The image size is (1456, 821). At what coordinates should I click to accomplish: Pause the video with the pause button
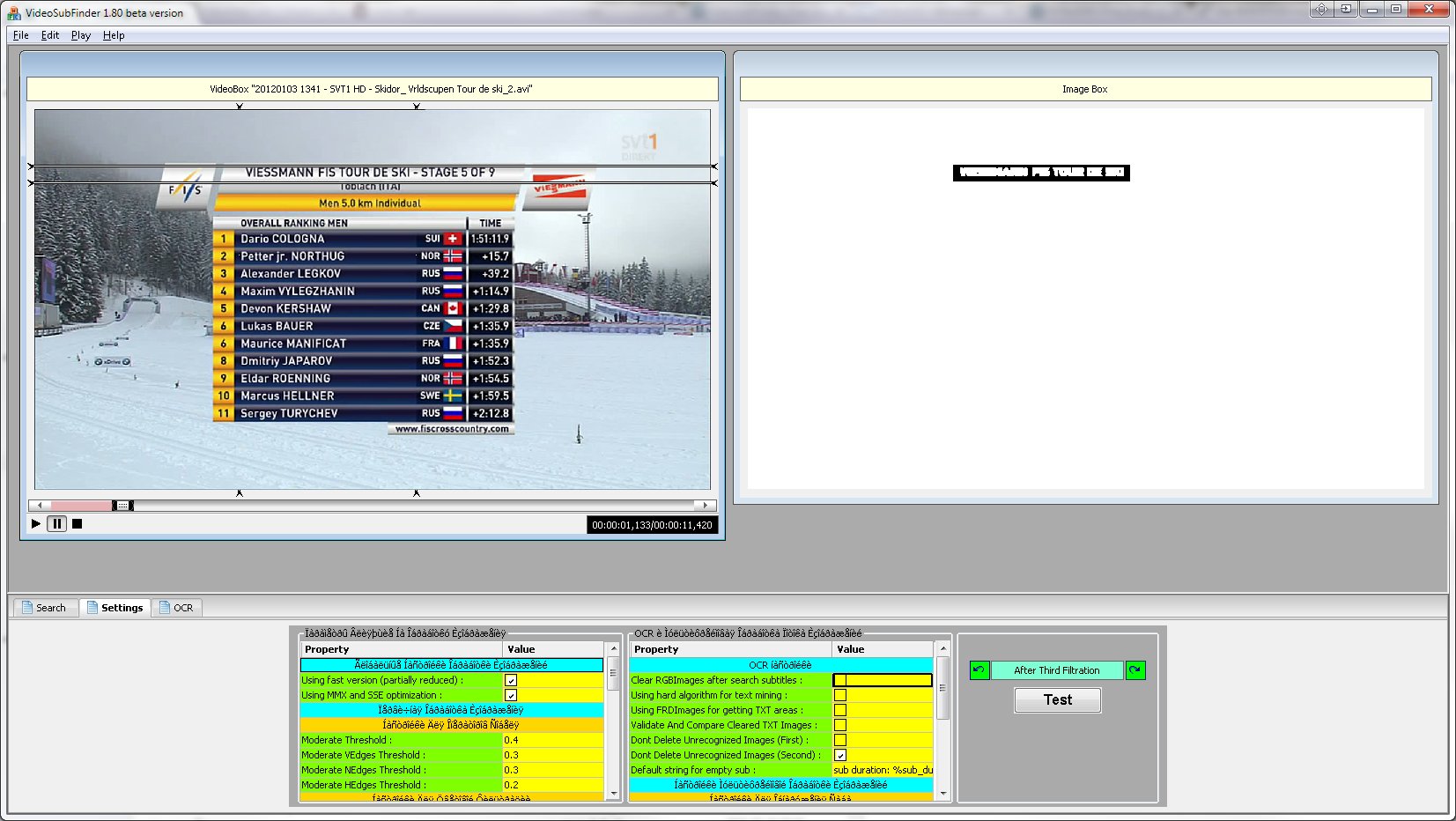(x=56, y=523)
